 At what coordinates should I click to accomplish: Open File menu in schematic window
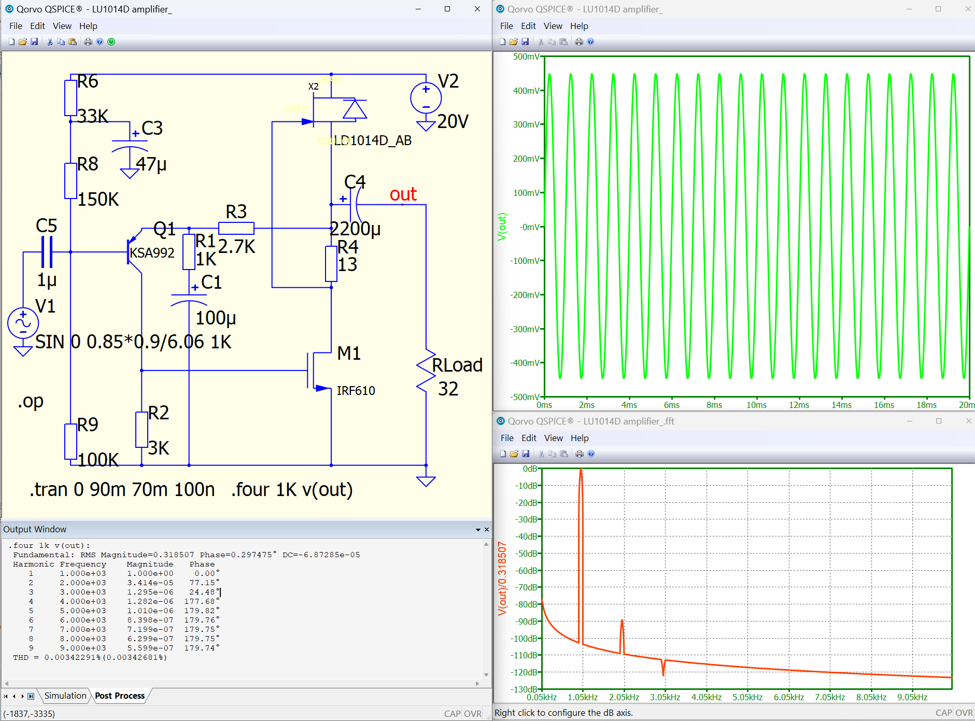pos(16,26)
